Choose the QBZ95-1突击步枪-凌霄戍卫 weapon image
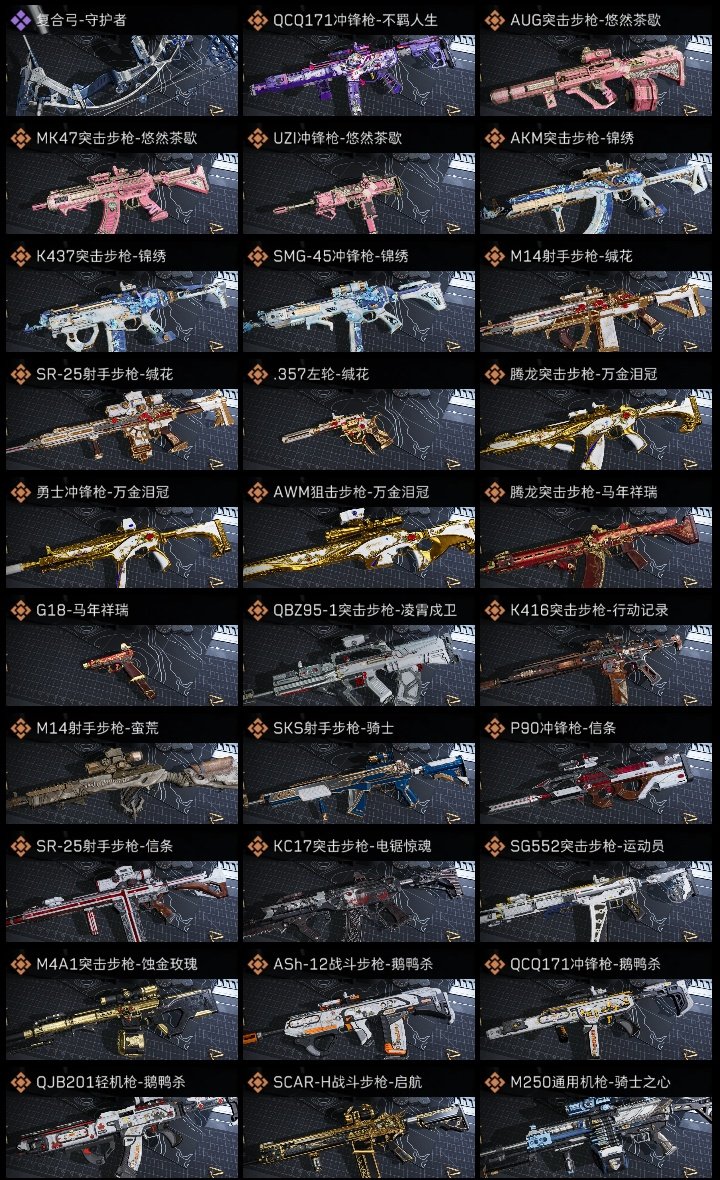This screenshot has width=720, height=1180. click(359, 665)
